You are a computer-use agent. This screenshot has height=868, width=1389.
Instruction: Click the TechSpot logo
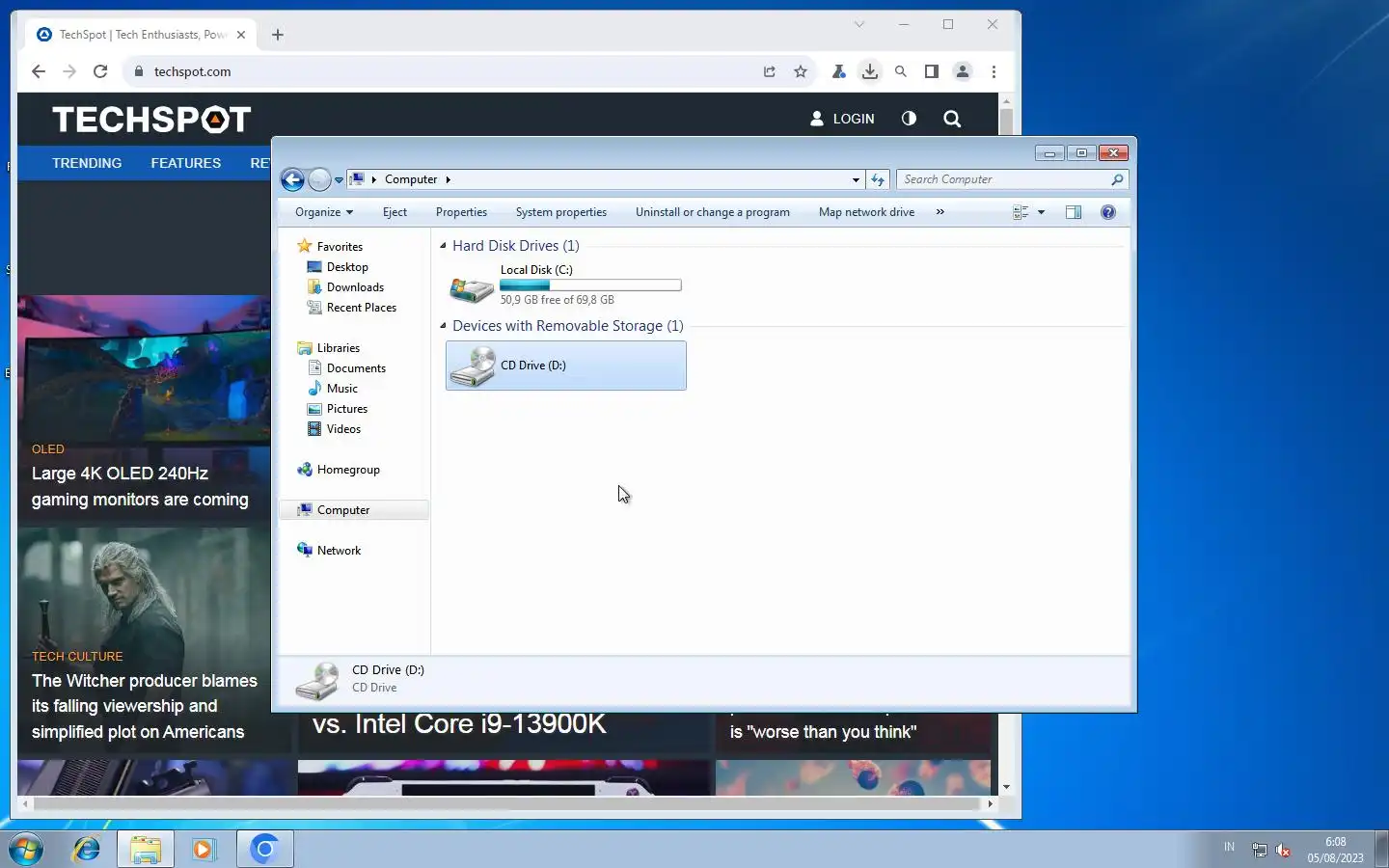pyautogui.click(x=151, y=120)
